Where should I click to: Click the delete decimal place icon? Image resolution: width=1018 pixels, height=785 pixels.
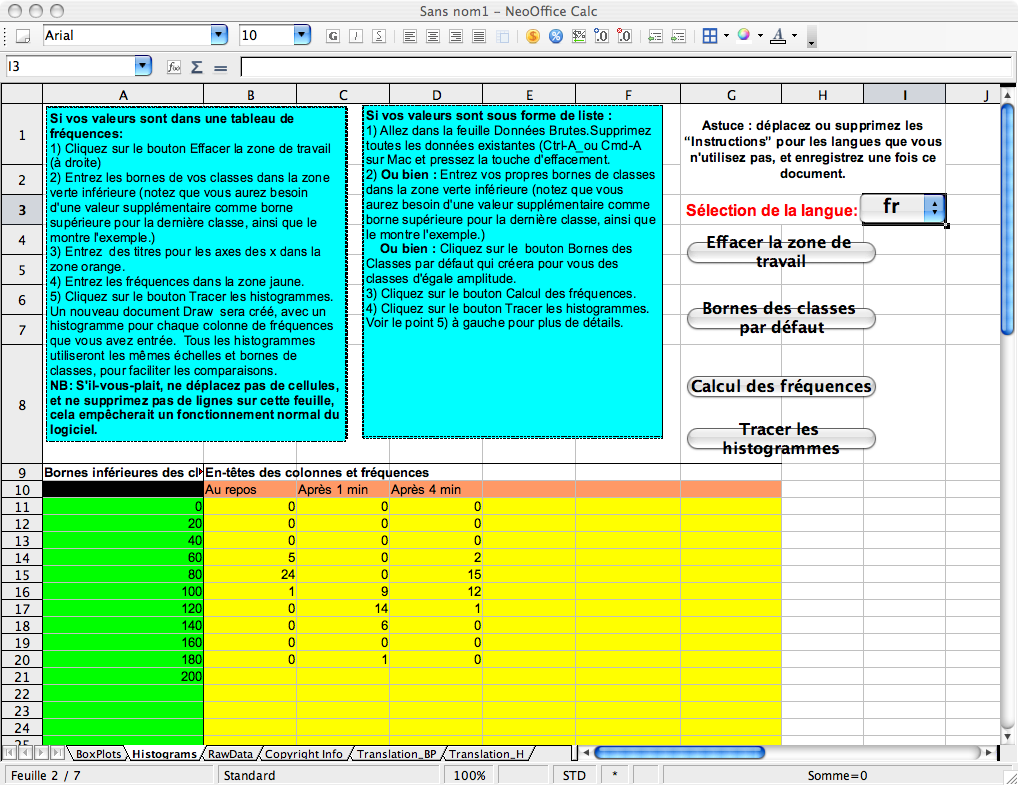[625, 36]
